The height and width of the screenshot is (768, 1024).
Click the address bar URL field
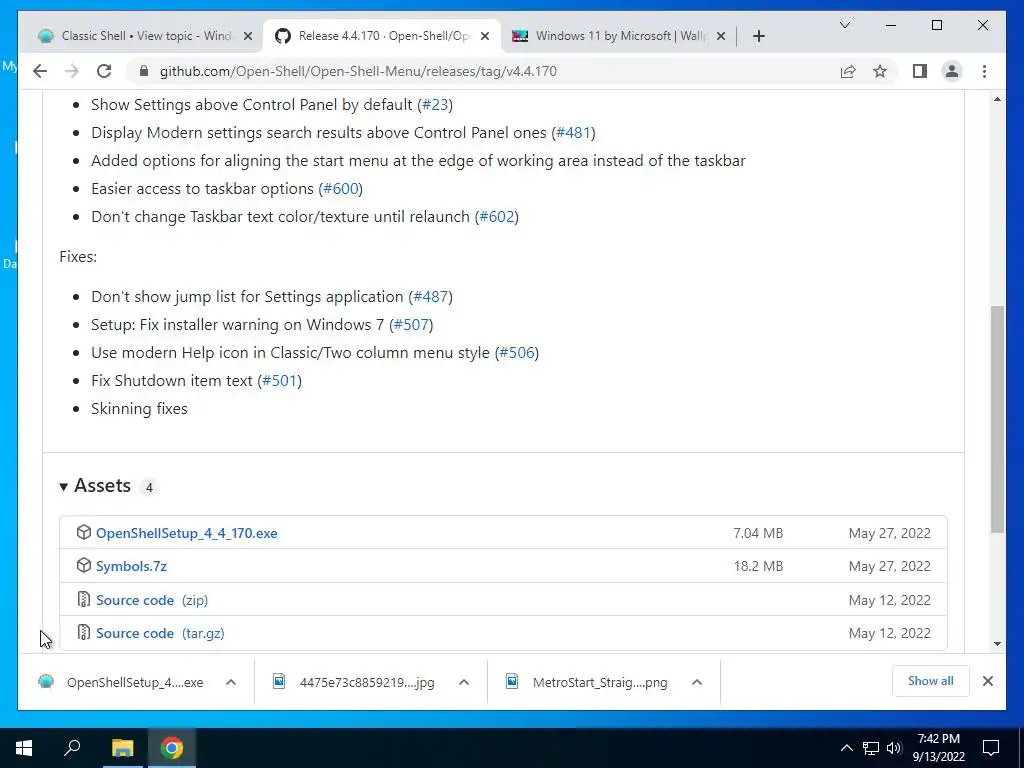tap(358, 71)
